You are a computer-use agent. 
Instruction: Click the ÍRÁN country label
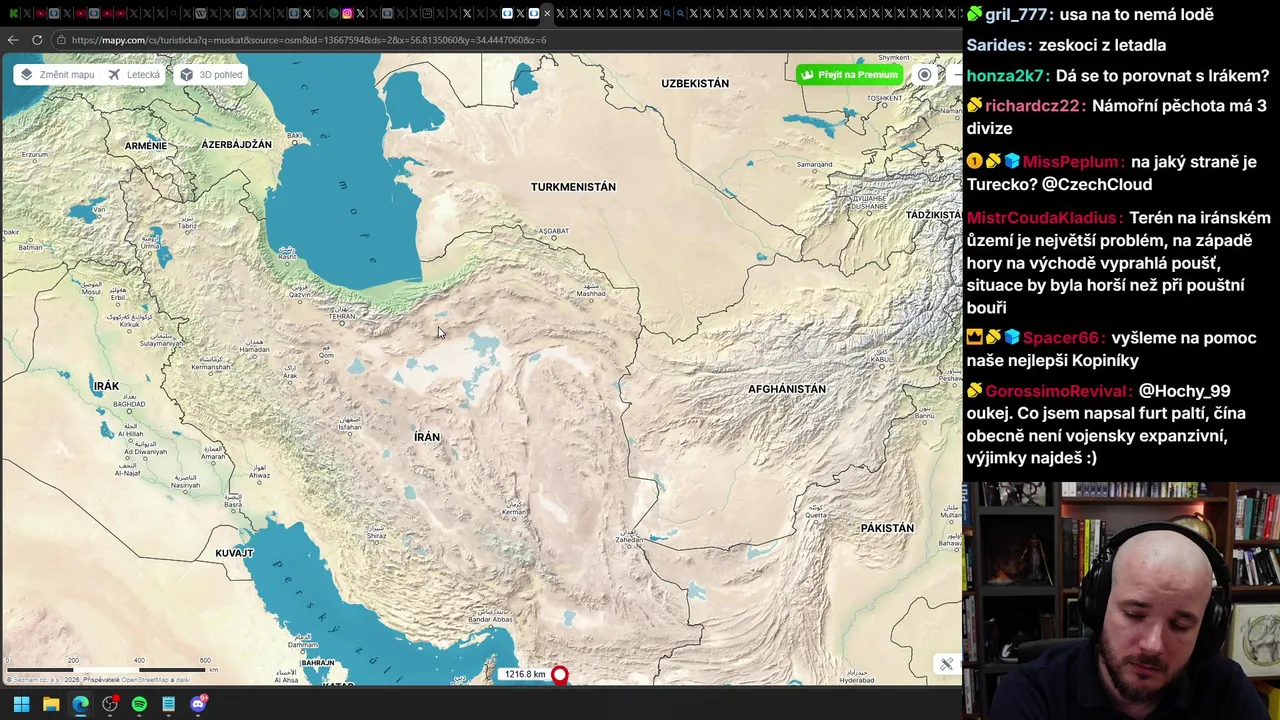point(427,437)
